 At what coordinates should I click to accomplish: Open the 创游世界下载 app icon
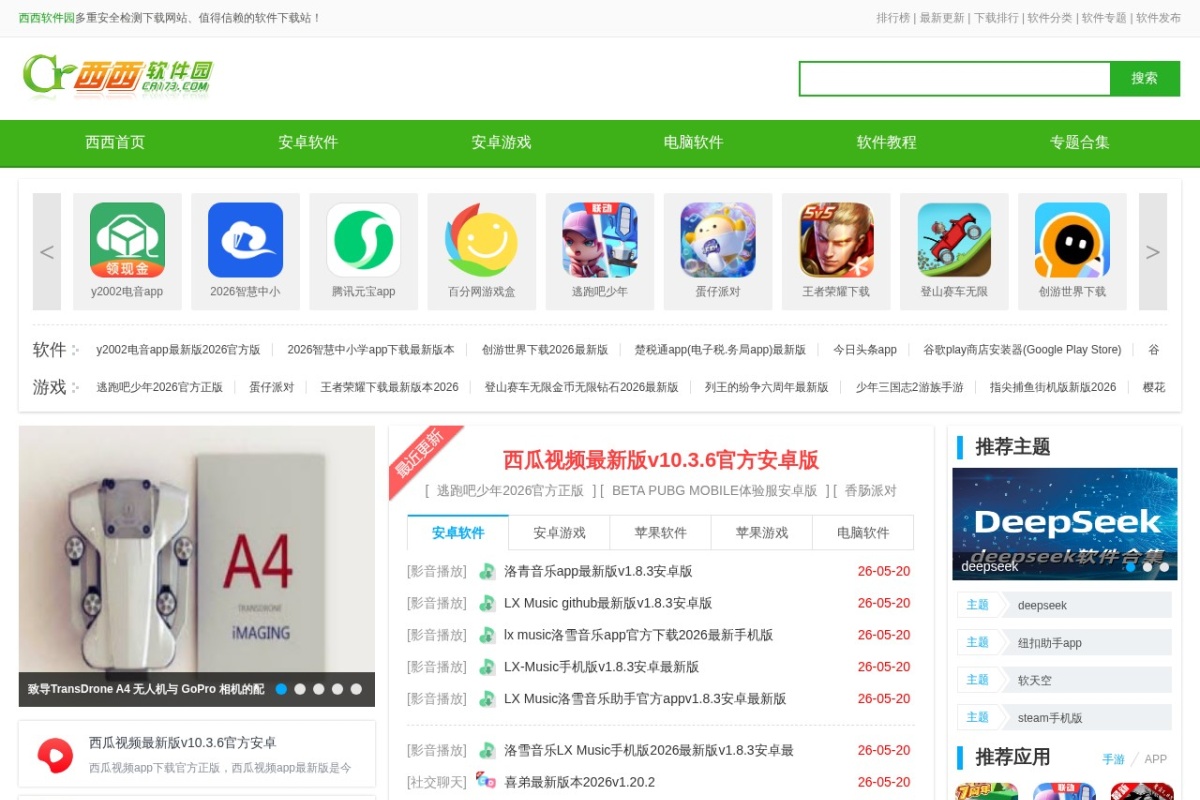point(1072,240)
